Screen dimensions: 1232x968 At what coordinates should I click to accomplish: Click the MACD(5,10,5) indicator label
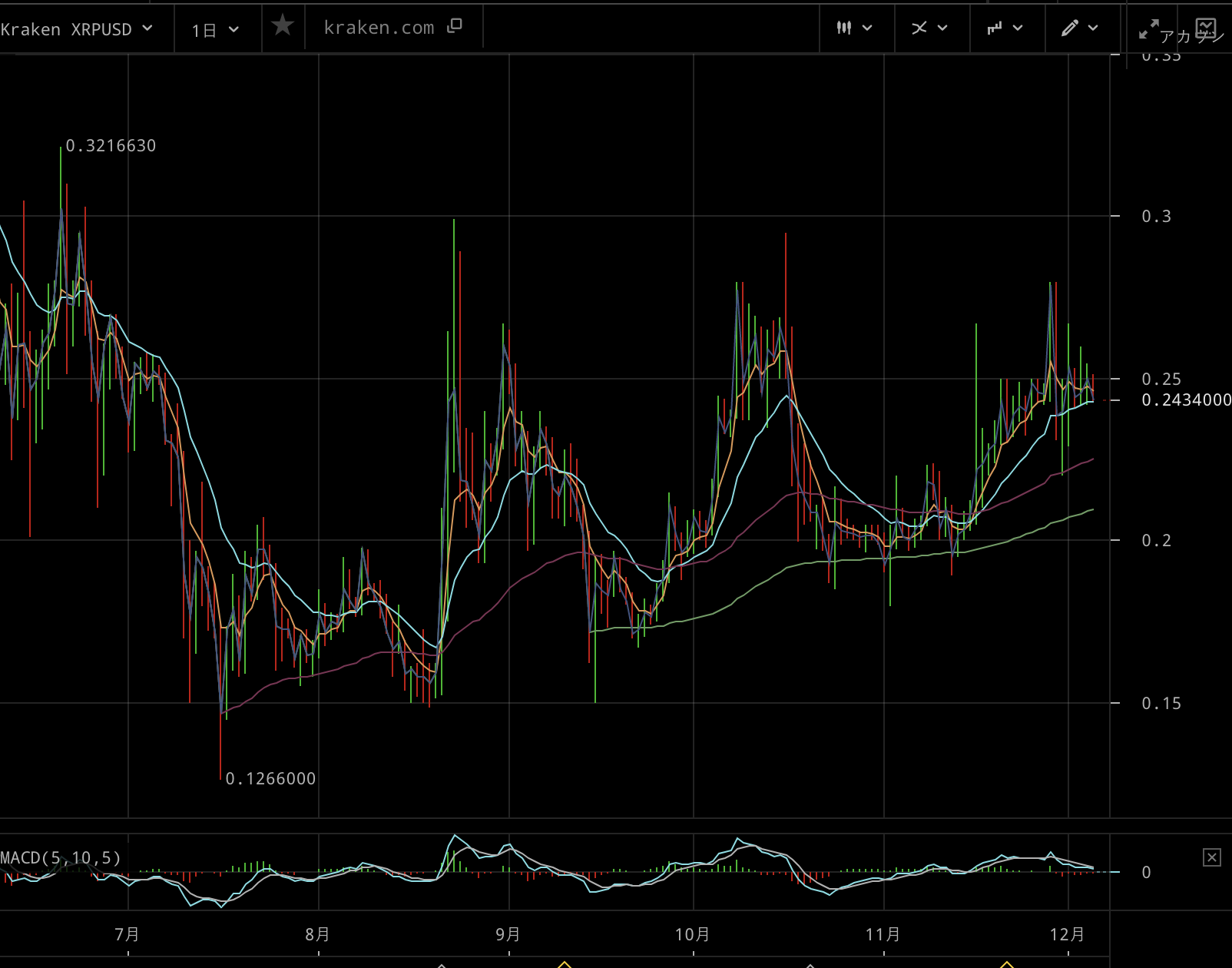61,857
